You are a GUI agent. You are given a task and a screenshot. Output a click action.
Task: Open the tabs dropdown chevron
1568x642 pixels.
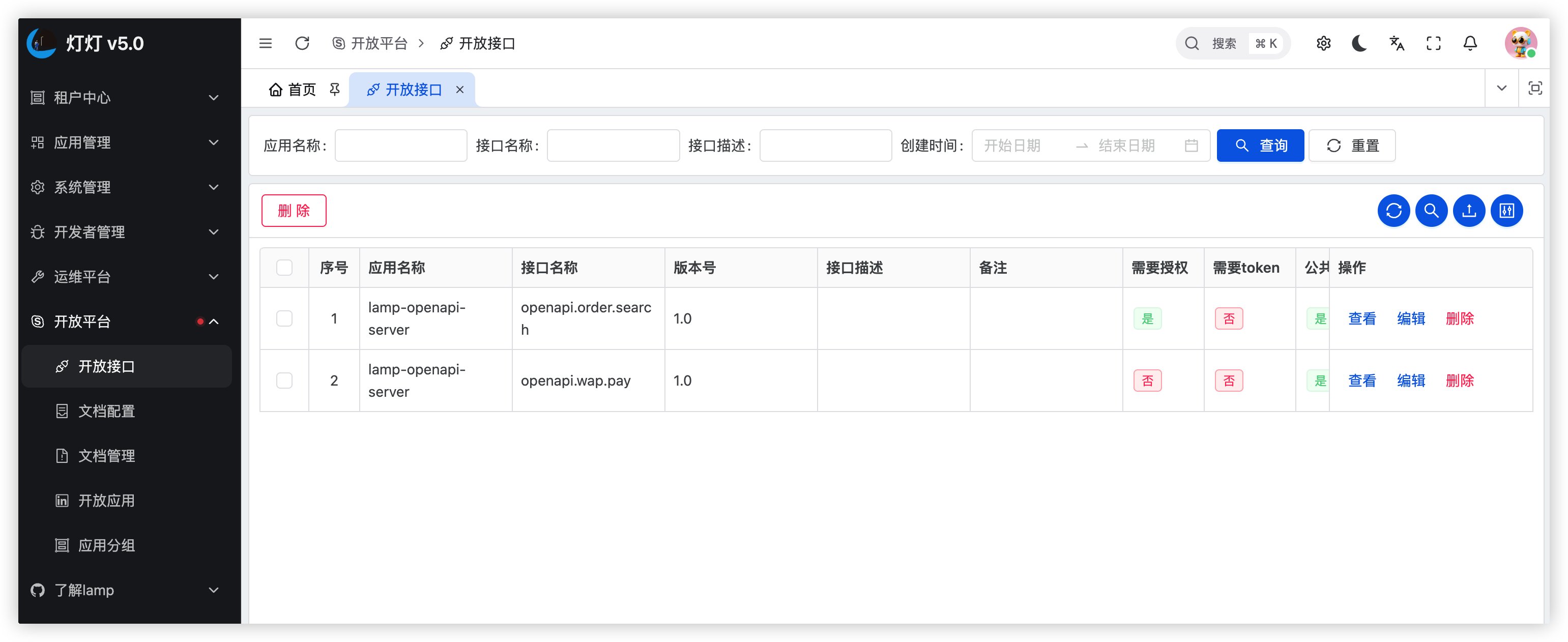(1501, 88)
